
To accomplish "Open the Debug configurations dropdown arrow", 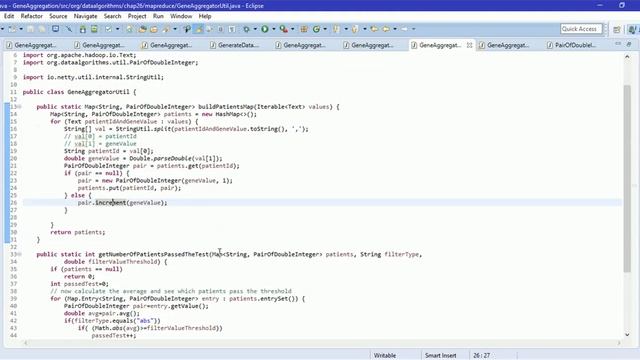I will click(255, 29).
